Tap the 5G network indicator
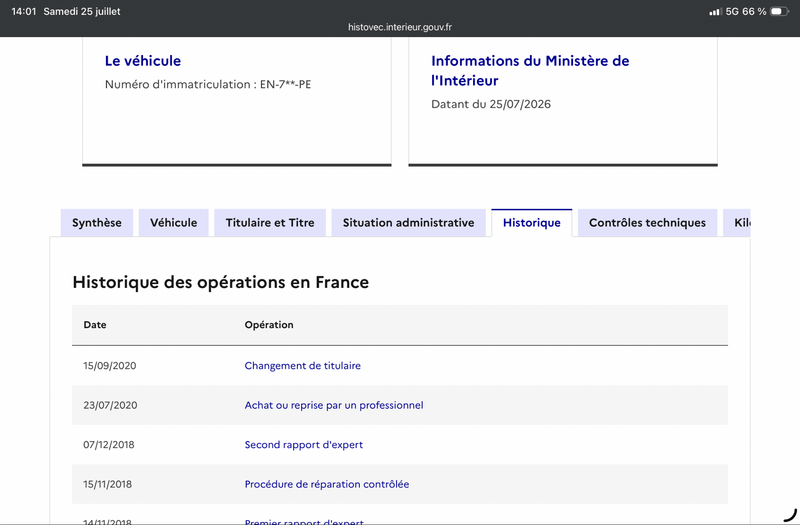The image size is (800, 525). point(732,11)
